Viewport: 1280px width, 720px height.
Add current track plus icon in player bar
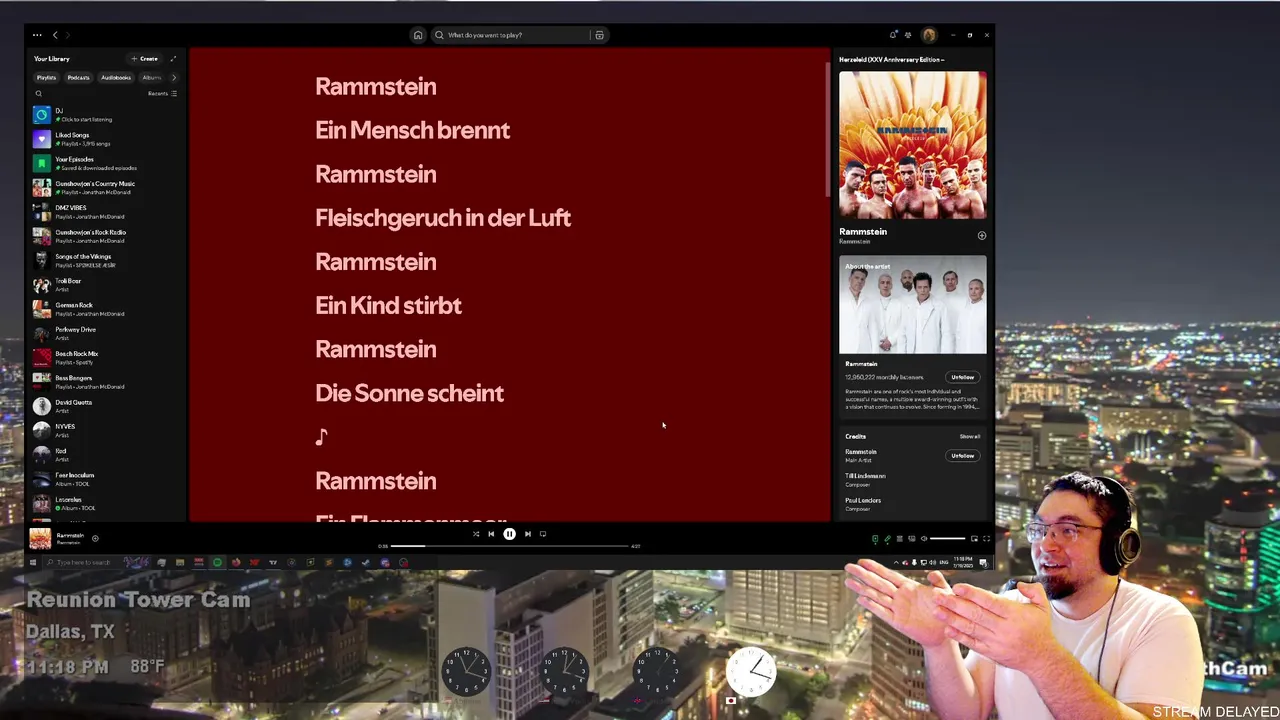95,538
